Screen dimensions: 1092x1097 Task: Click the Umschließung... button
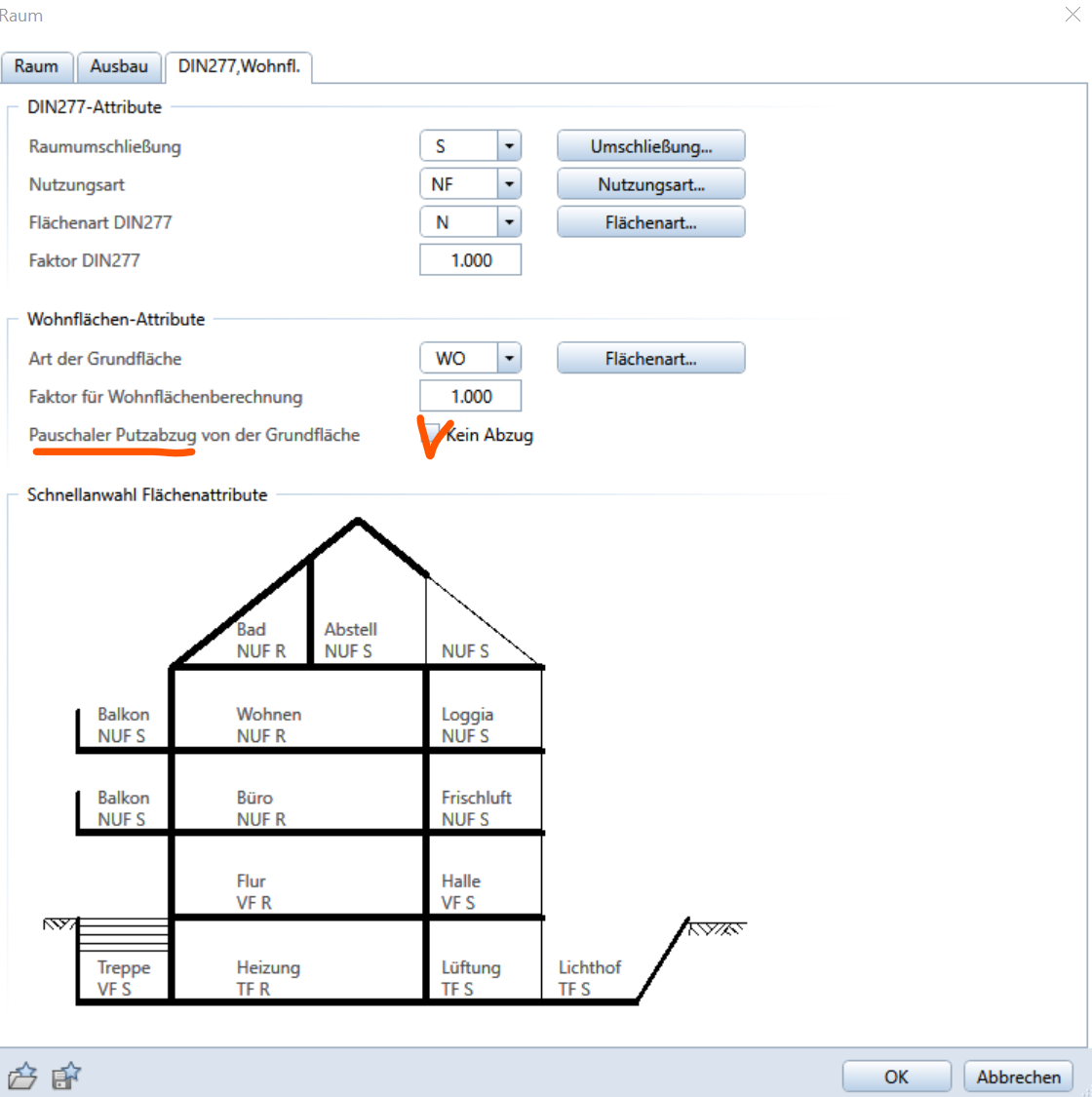point(650,146)
